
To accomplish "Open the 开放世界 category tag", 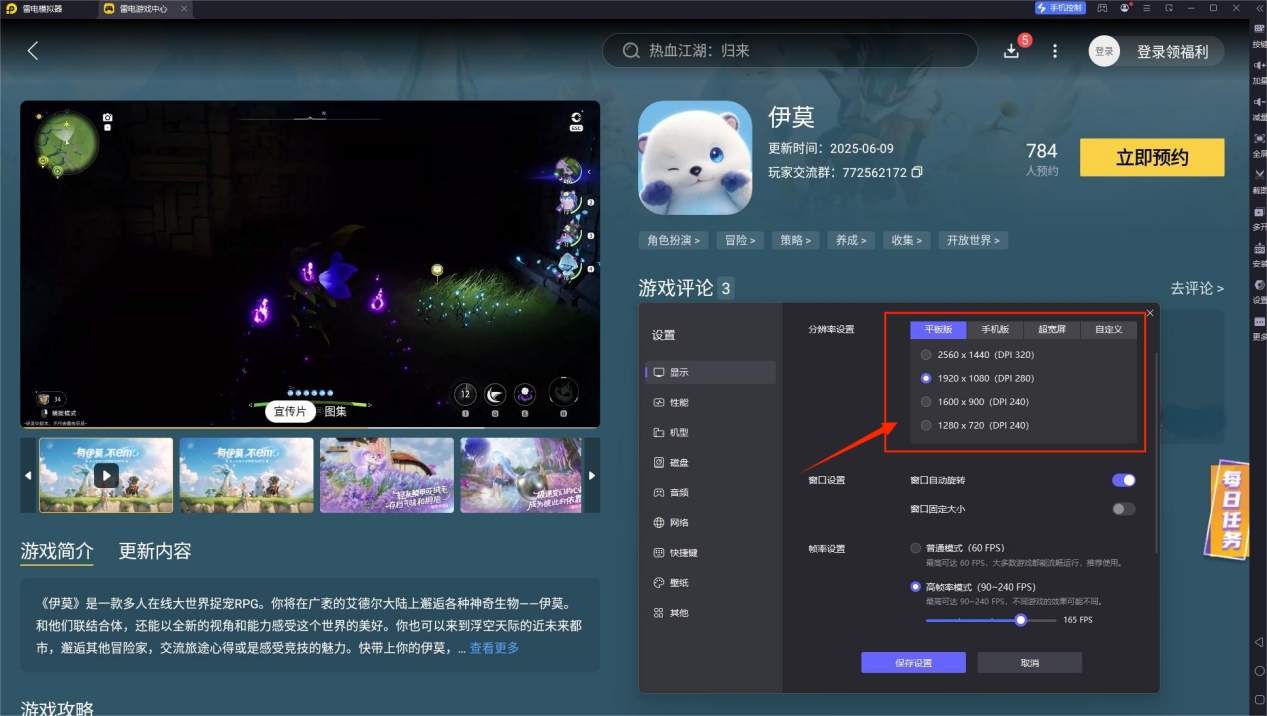I will 973,240.
